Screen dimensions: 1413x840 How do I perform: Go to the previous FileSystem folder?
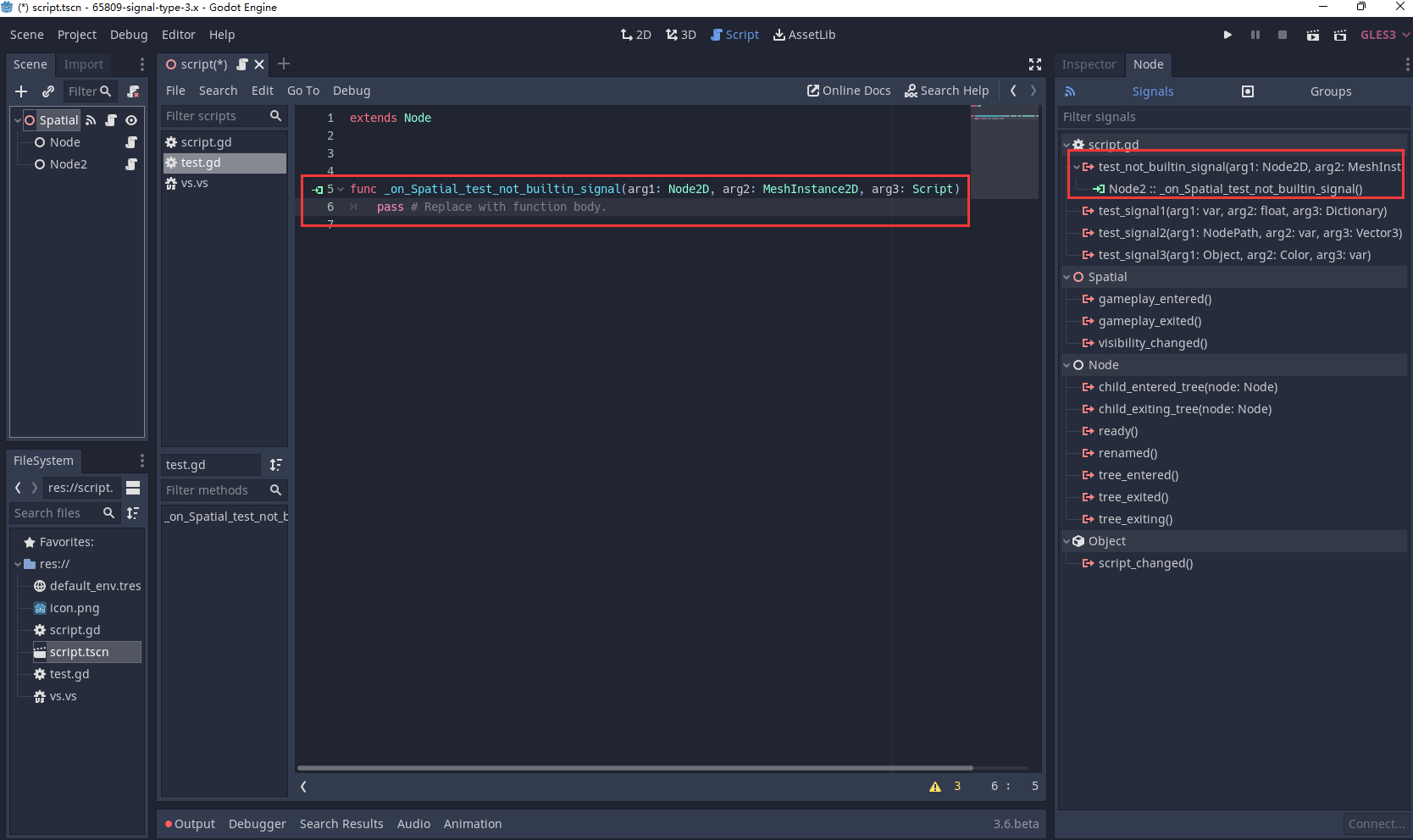tap(18, 488)
